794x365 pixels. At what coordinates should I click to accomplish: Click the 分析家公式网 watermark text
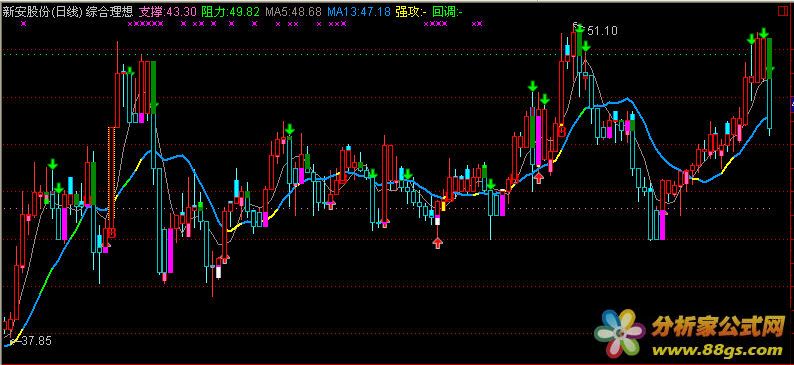click(718, 328)
